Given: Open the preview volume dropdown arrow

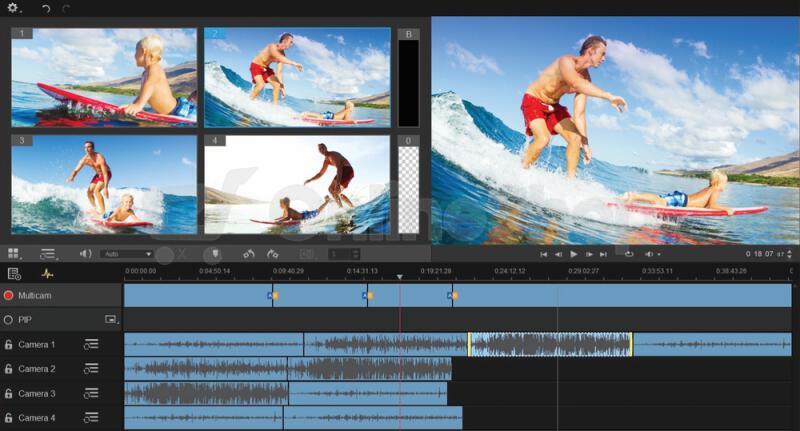Looking at the screenshot, I should (x=659, y=254).
